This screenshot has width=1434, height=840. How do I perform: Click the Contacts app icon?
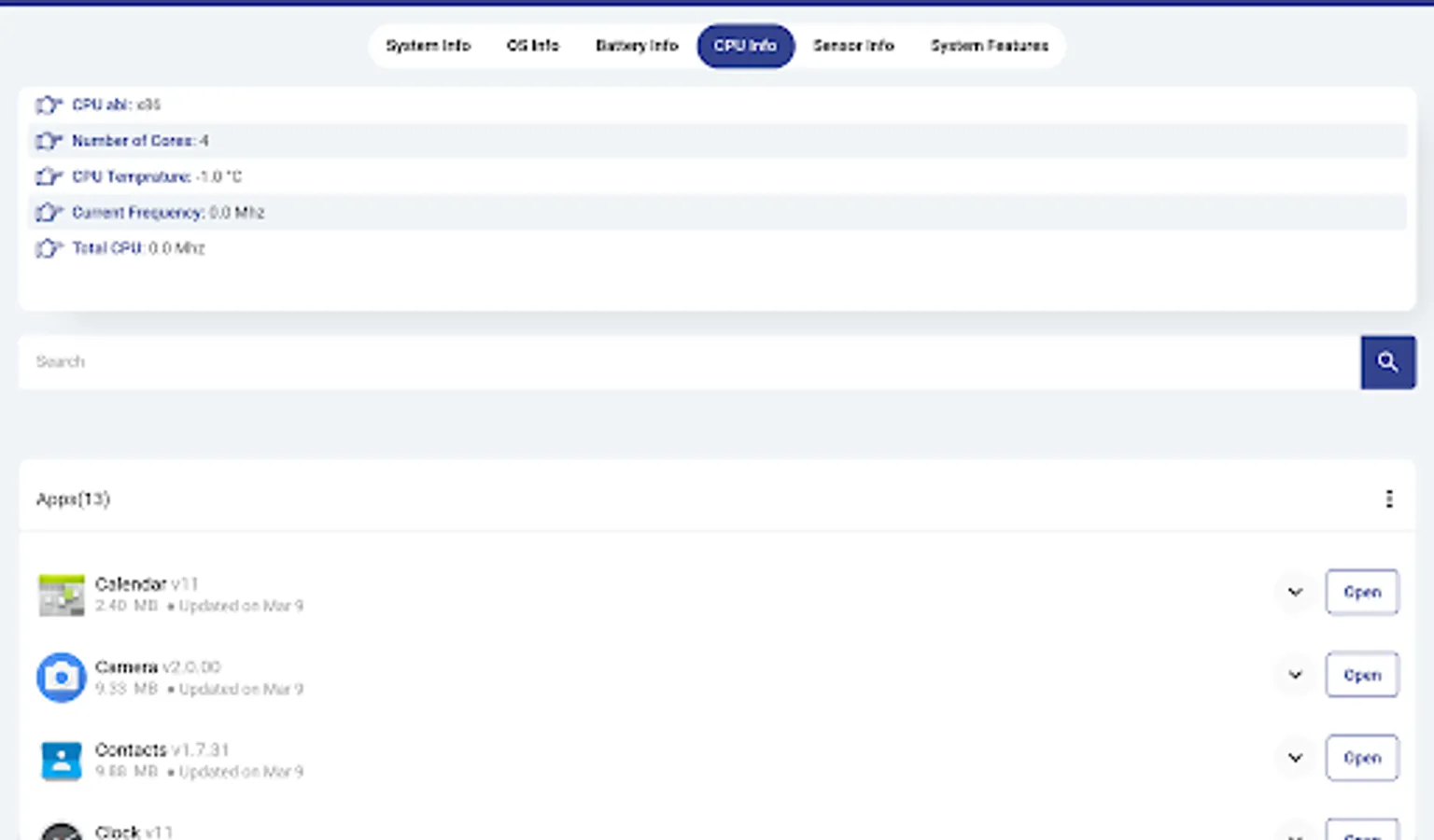pos(61,759)
